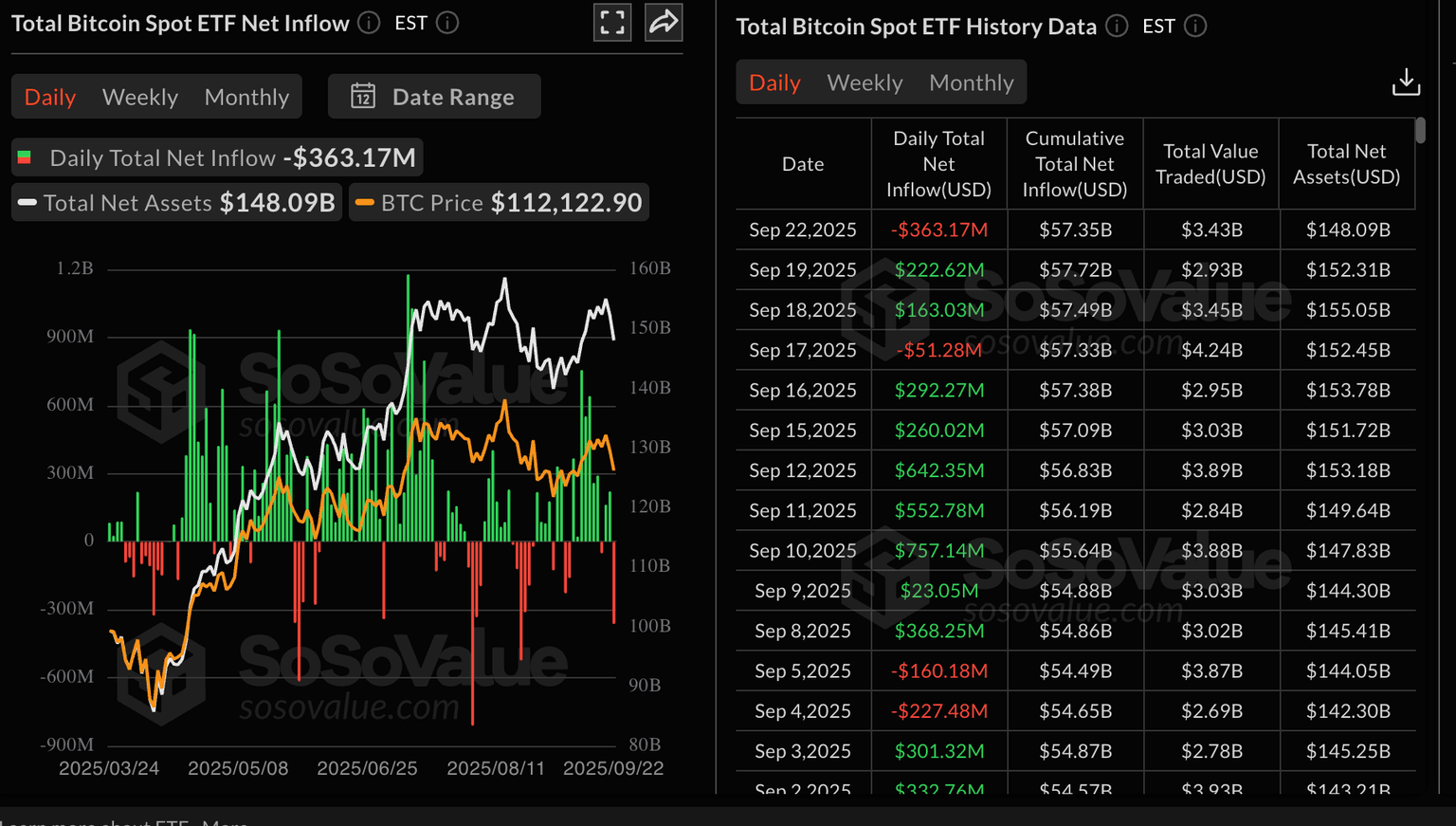Open fullscreen view of the chart
1456x826 pixels.
point(612,23)
